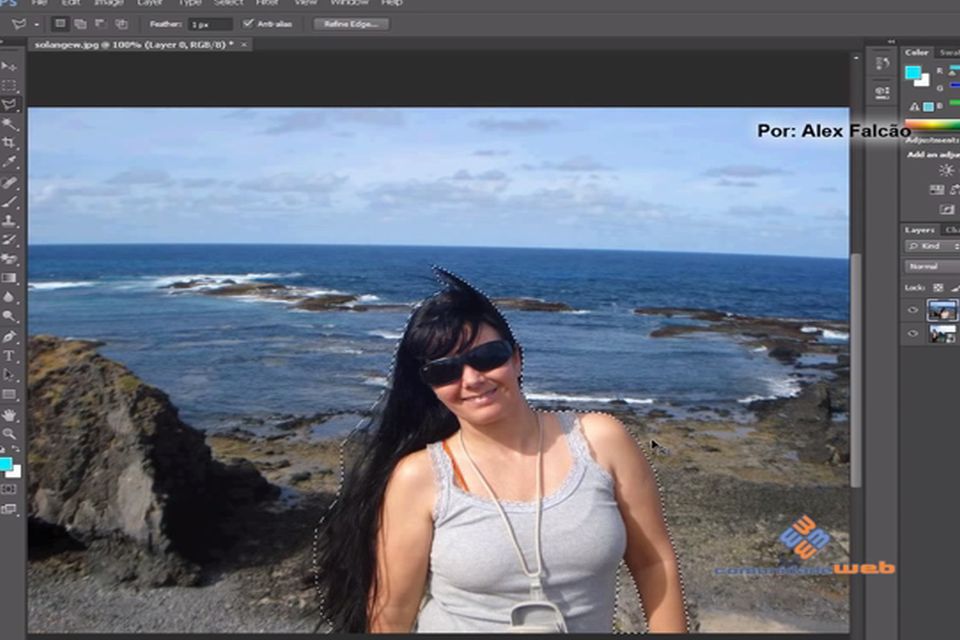Click Brightness/Contrast adjustment sun icon

coord(946,170)
